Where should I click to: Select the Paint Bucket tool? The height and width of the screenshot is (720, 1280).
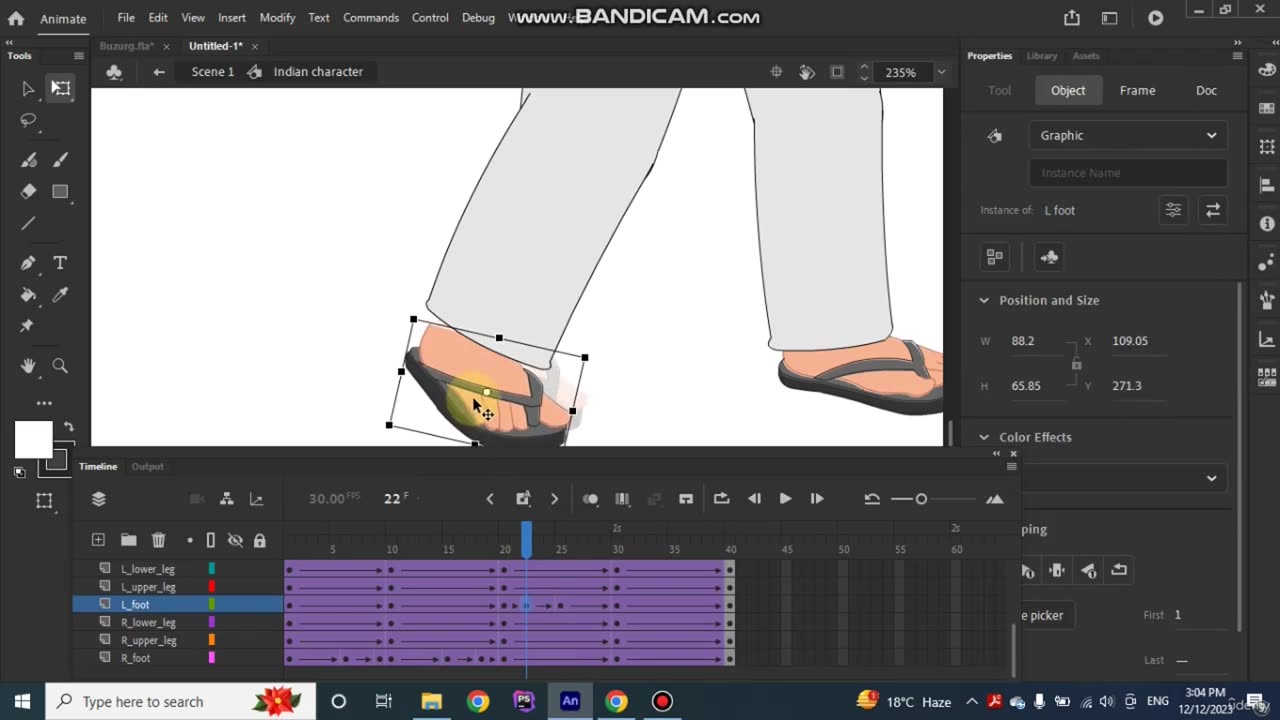(x=28, y=295)
